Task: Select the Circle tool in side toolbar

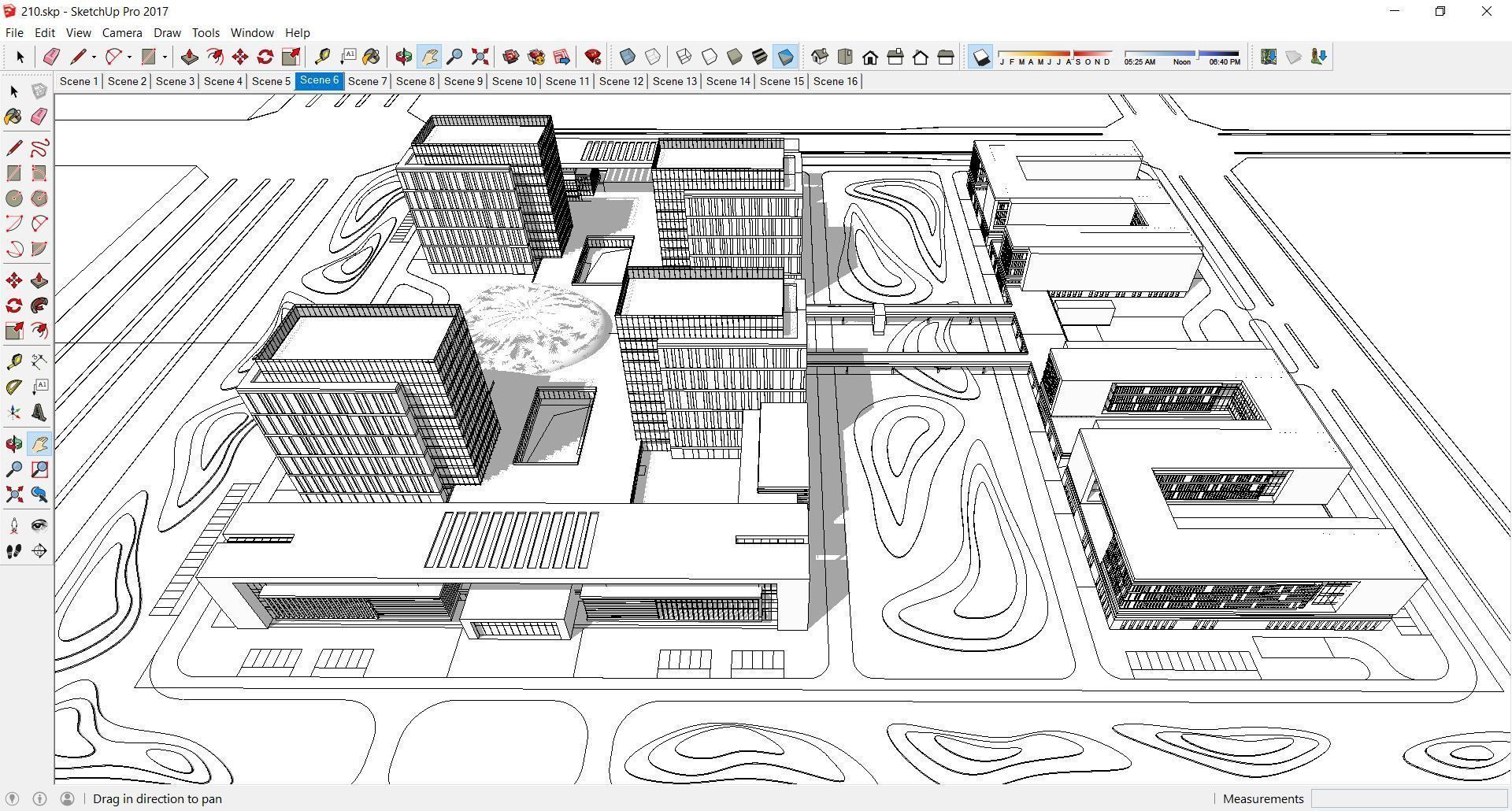Action: 14,198
